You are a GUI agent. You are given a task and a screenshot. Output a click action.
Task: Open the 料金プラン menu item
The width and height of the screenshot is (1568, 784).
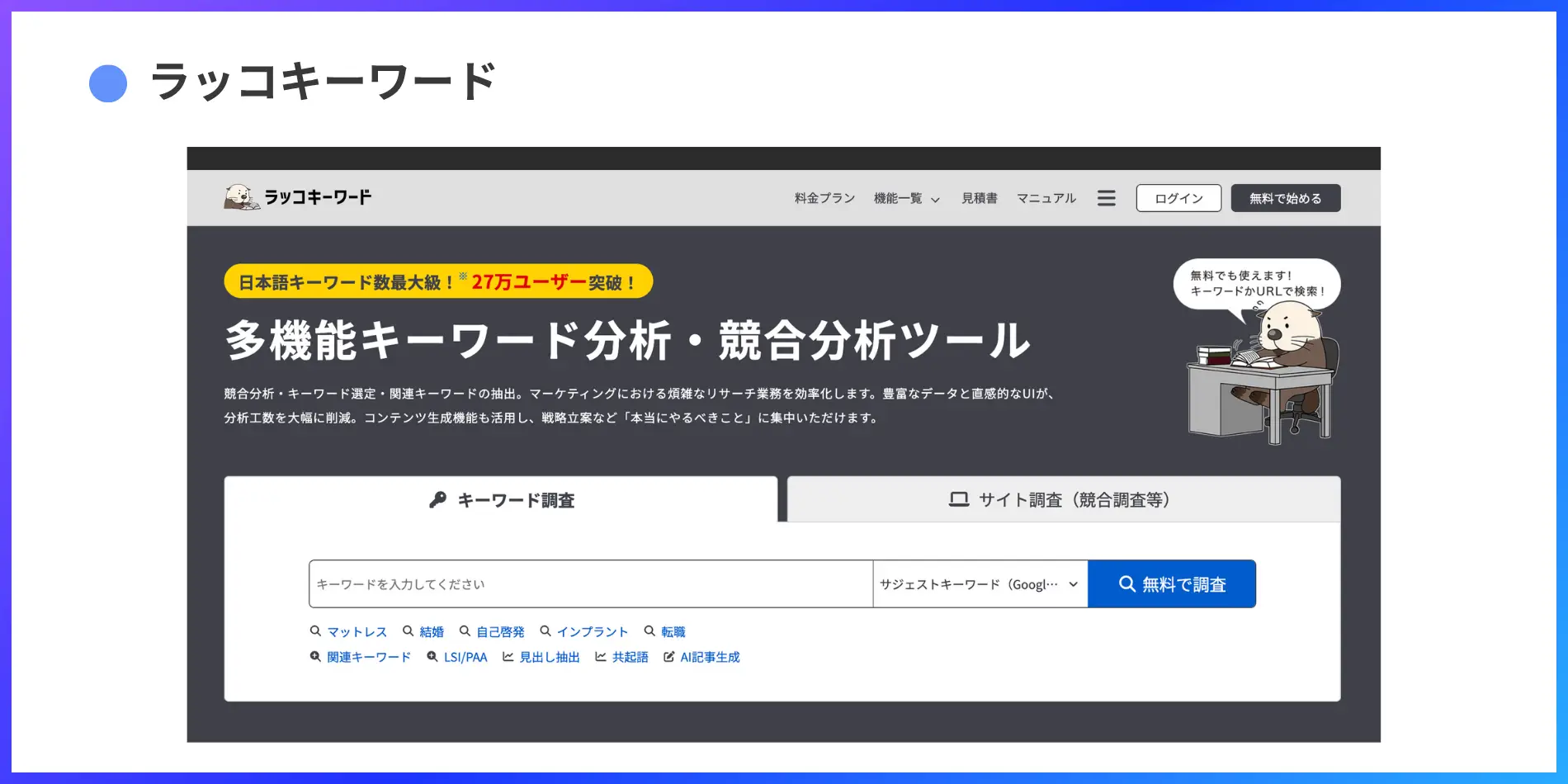(x=824, y=198)
